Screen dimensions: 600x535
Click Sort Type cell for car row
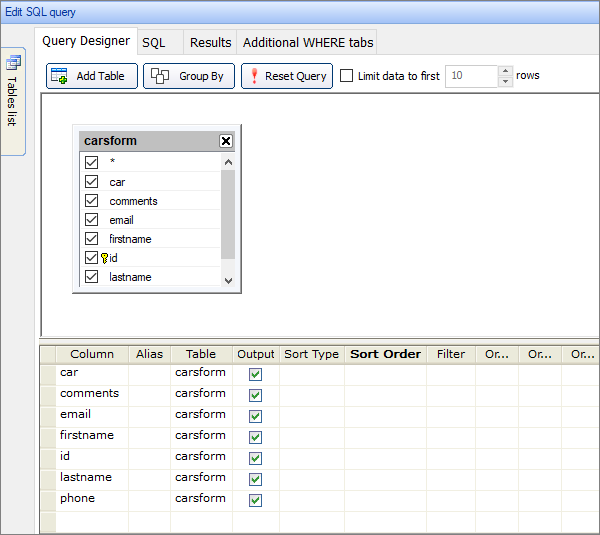311,373
